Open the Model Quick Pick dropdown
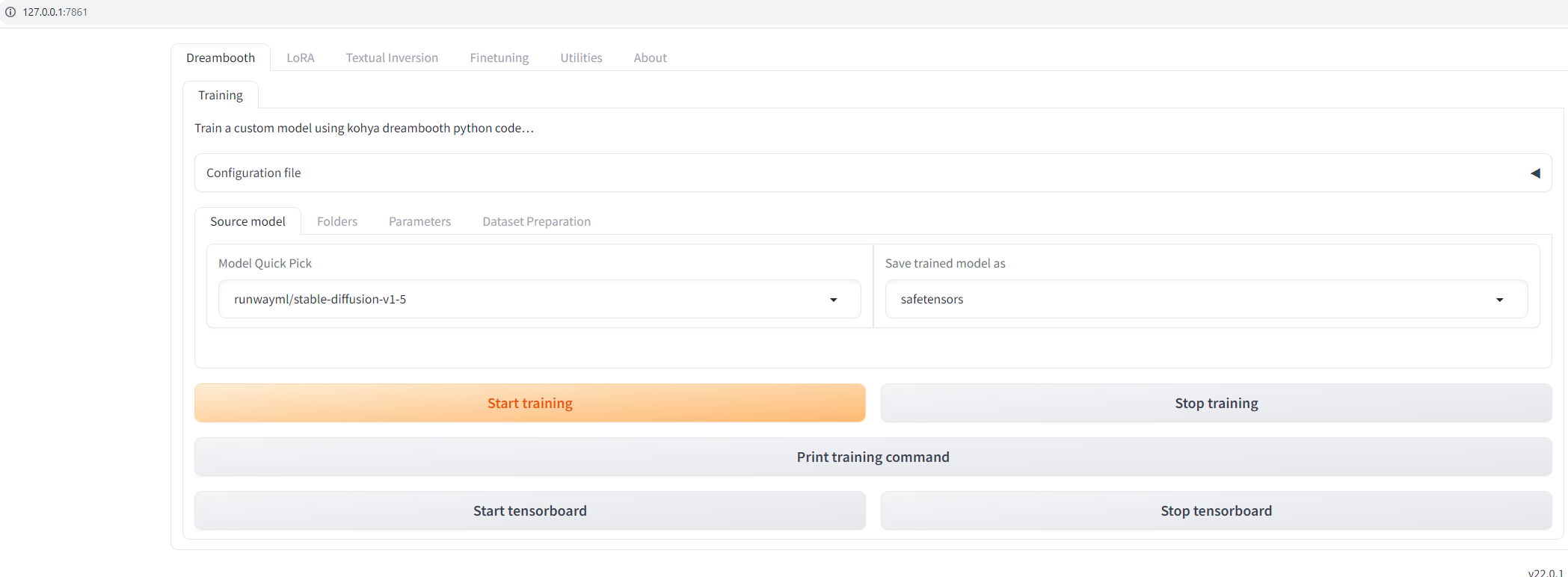This screenshot has width=1568, height=577. (x=539, y=299)
